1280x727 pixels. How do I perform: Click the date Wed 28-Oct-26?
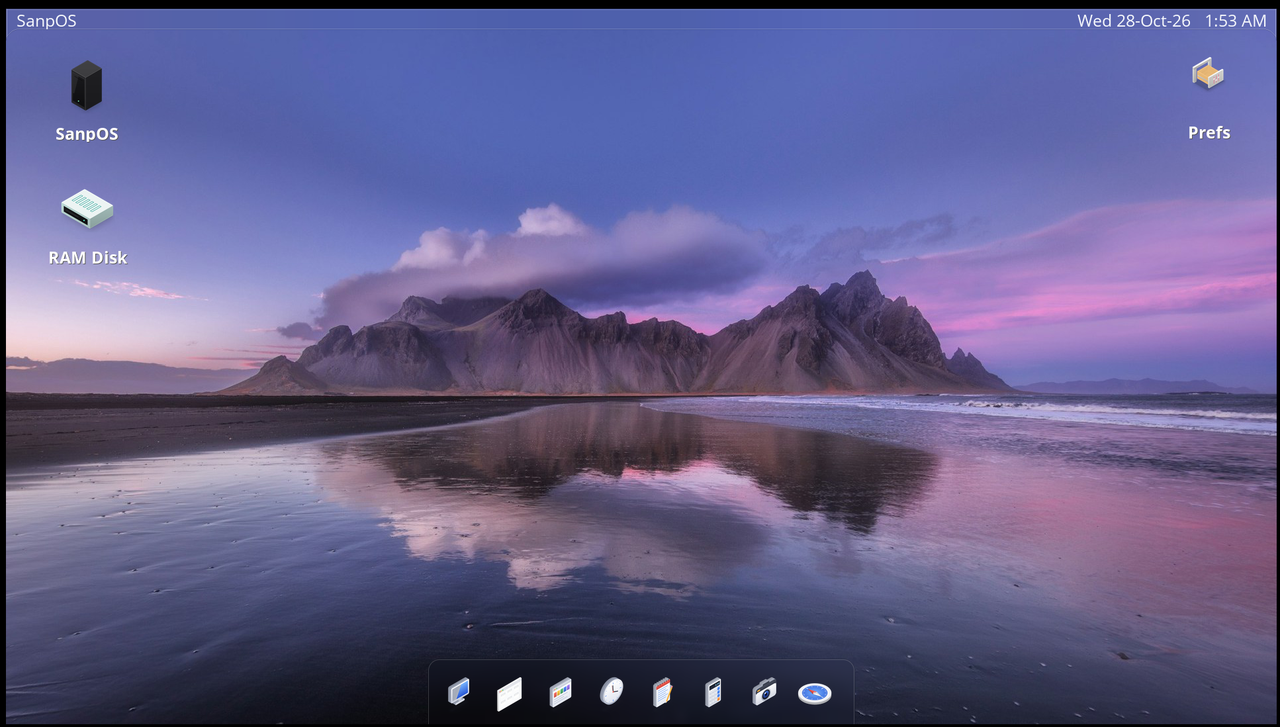[x=1134, y=21]
